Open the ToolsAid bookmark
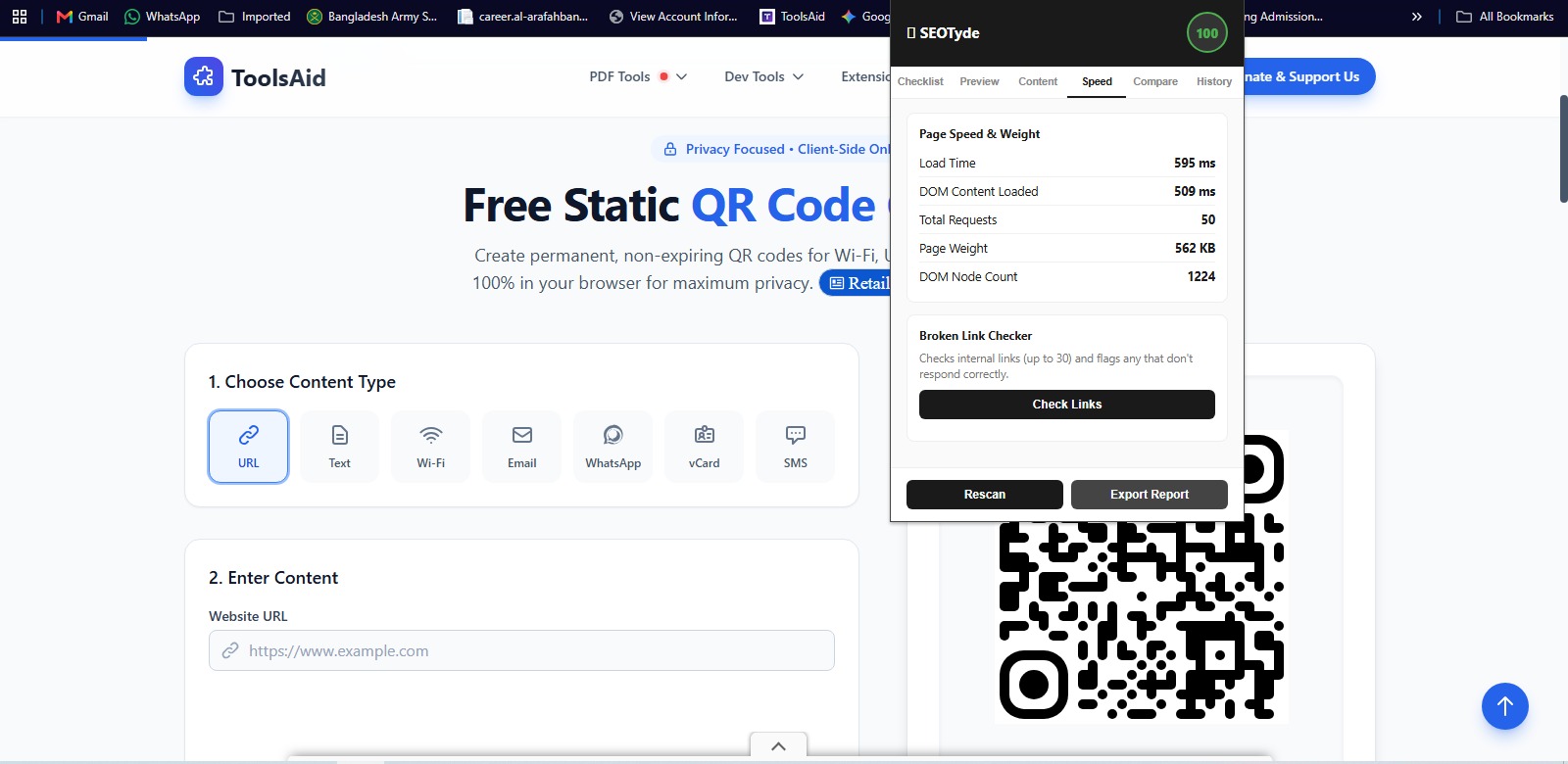The width and height of the screenshot is (1568, 764). (x=793, y=17)
